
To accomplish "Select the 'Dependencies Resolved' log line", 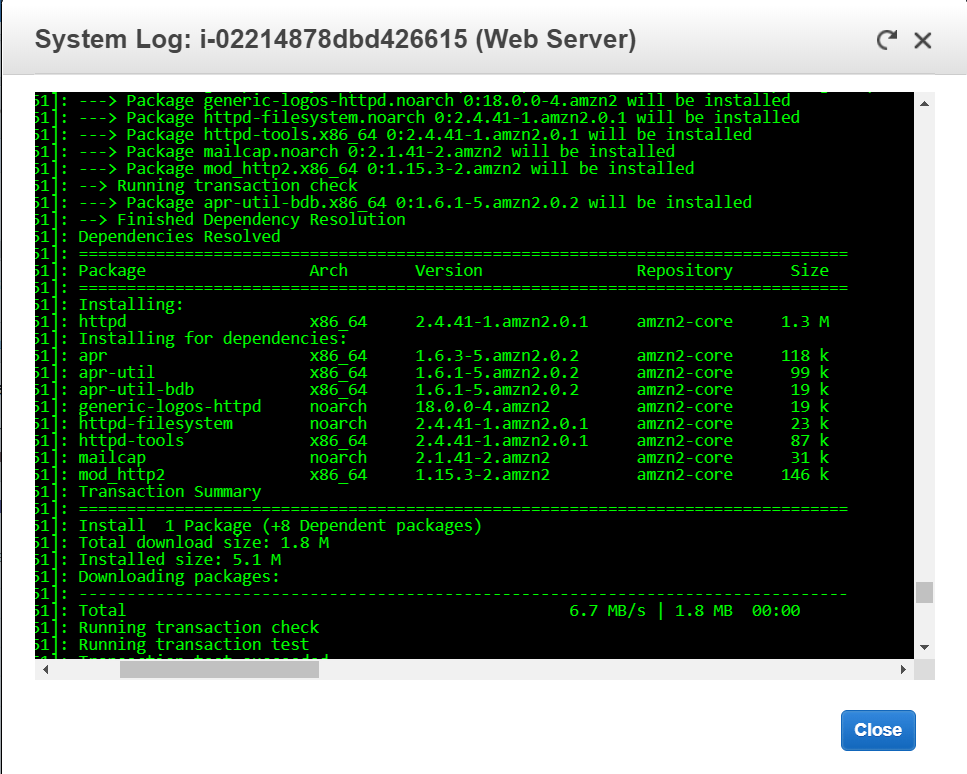I will (179, 236).
